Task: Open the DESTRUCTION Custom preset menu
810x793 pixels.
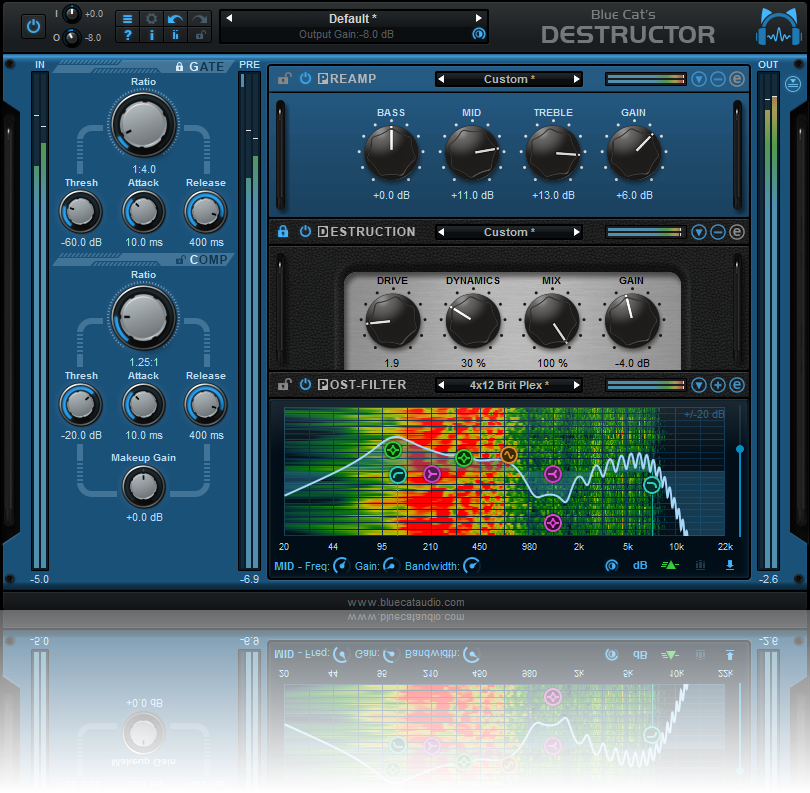Action: (x=509, y=232)
